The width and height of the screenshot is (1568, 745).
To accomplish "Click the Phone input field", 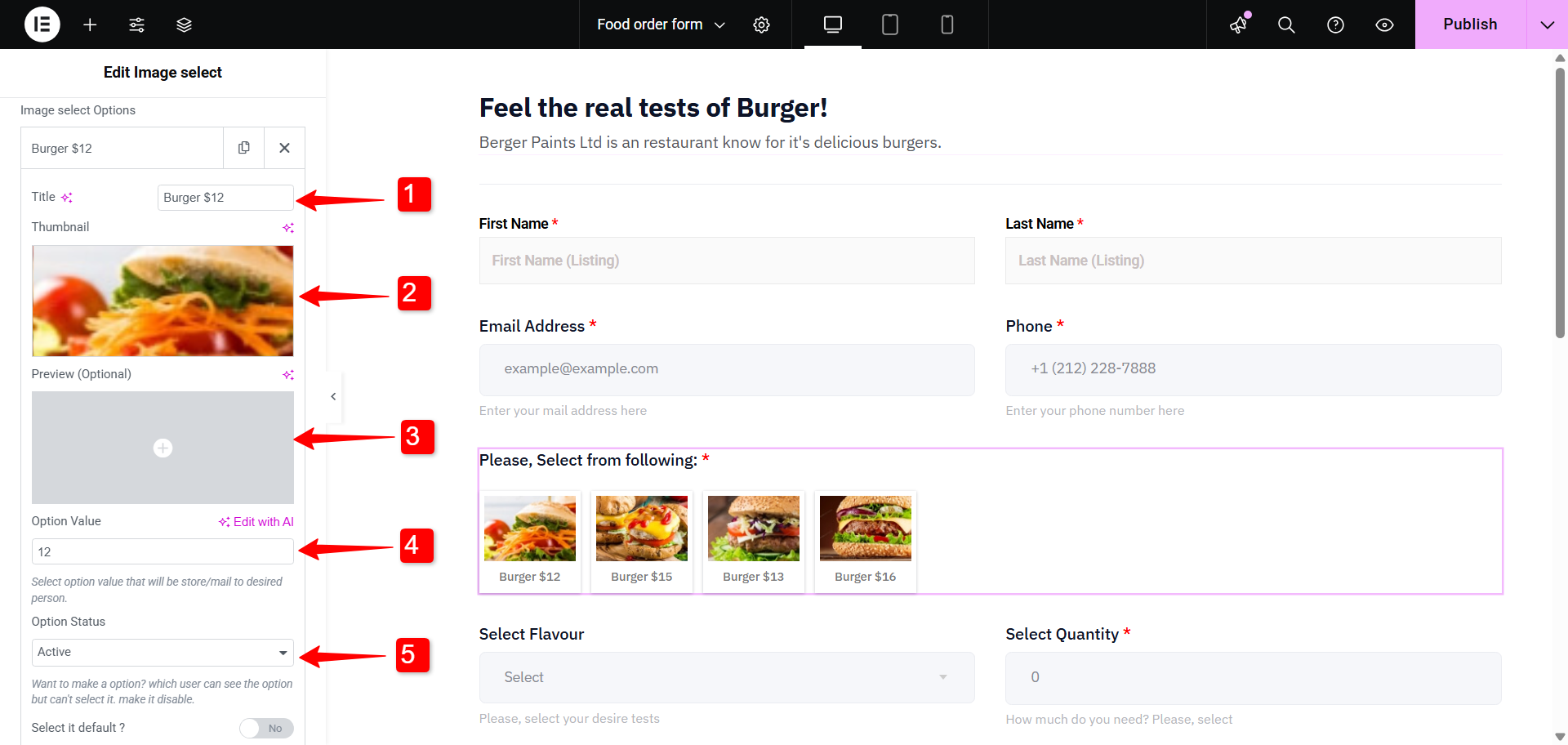I will click(1253, 369).
